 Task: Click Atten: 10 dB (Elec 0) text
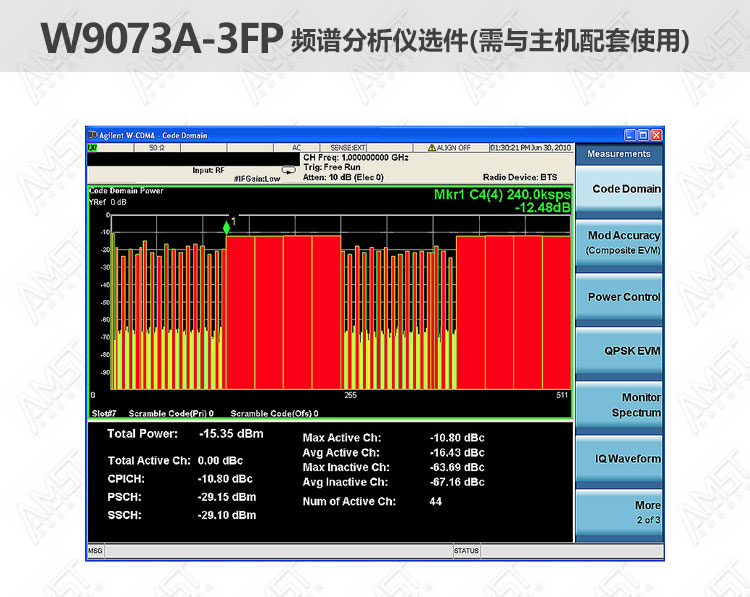[343, 177]
